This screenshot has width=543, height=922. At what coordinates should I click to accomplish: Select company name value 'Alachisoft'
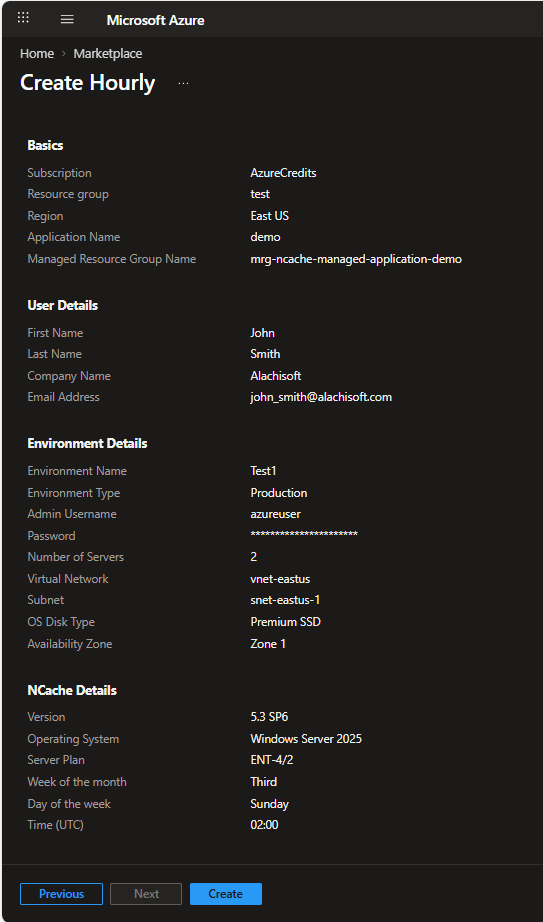tap(276, 376)
